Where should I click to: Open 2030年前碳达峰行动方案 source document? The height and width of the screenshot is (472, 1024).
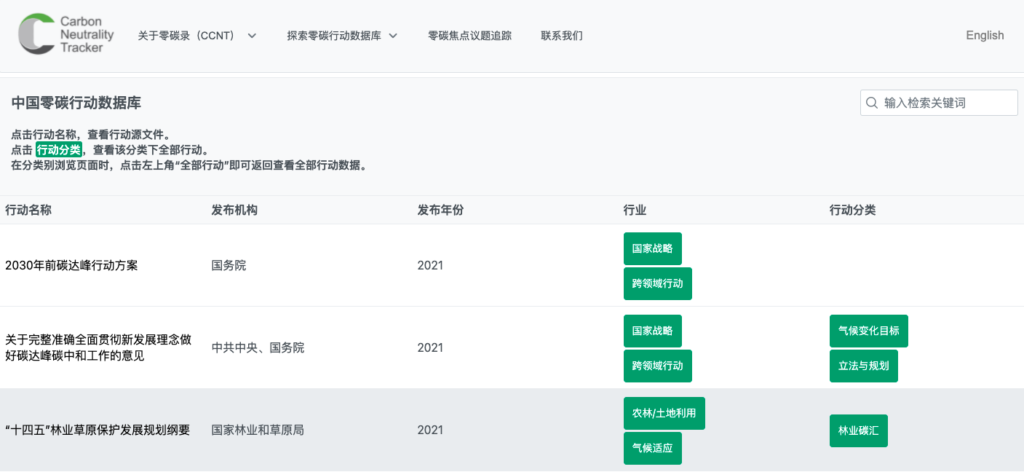71,266
